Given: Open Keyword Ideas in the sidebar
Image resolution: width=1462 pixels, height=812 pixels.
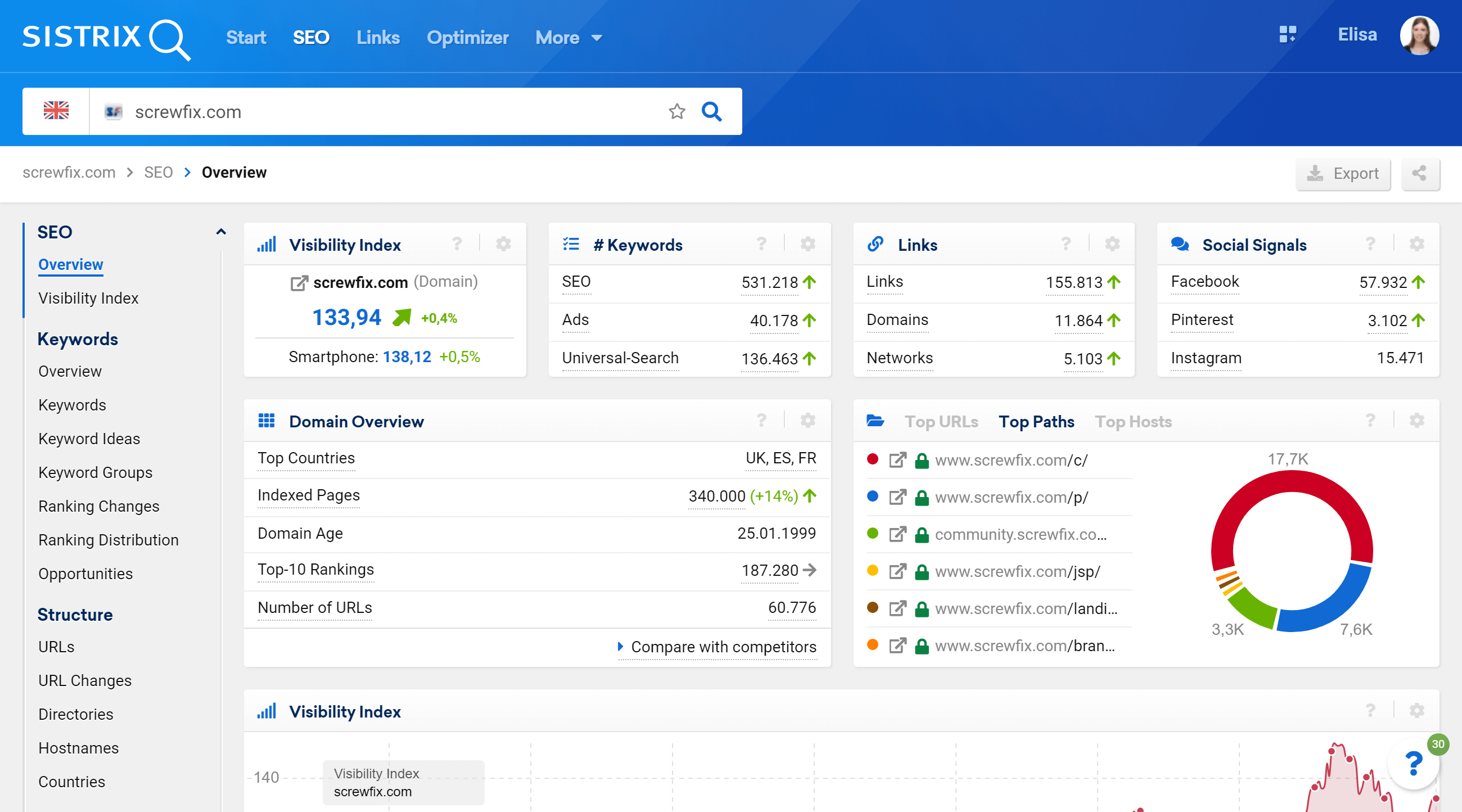Looking at the screenshot, I should [x=89, y=439].
